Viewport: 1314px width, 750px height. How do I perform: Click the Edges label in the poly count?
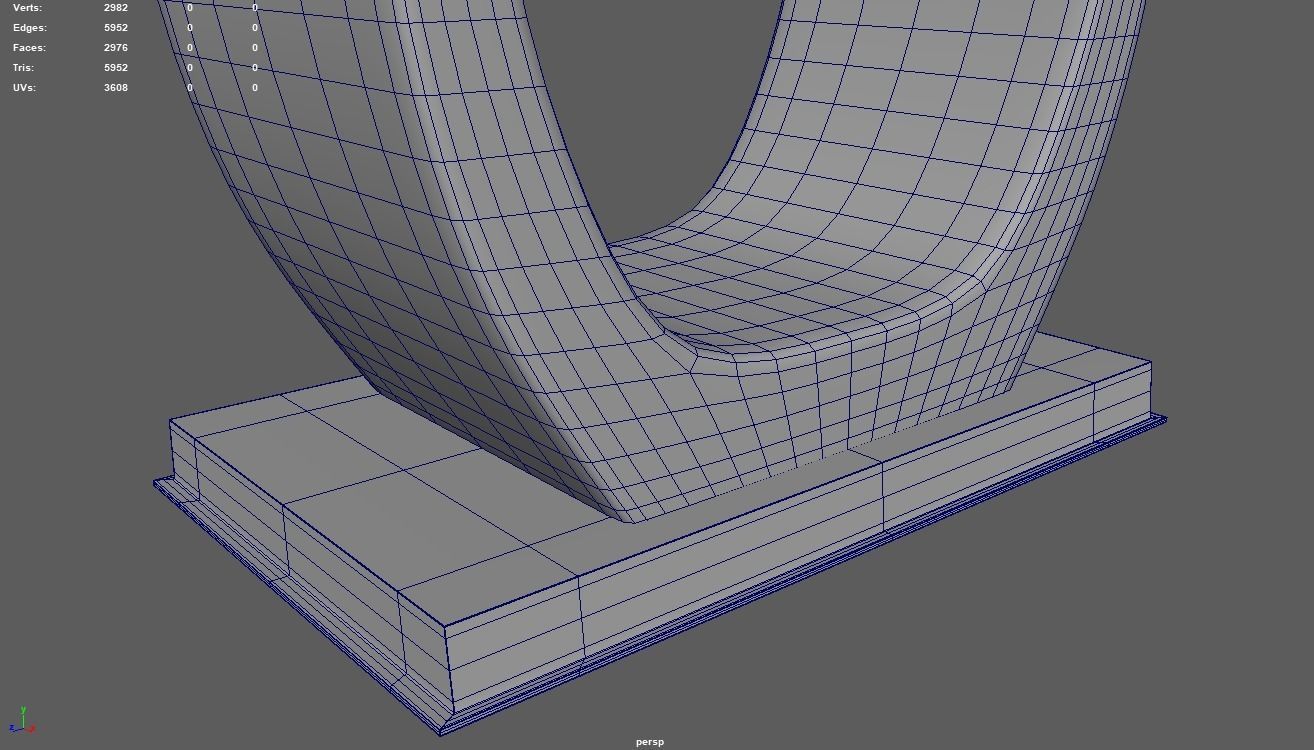[x=30, y=28]
